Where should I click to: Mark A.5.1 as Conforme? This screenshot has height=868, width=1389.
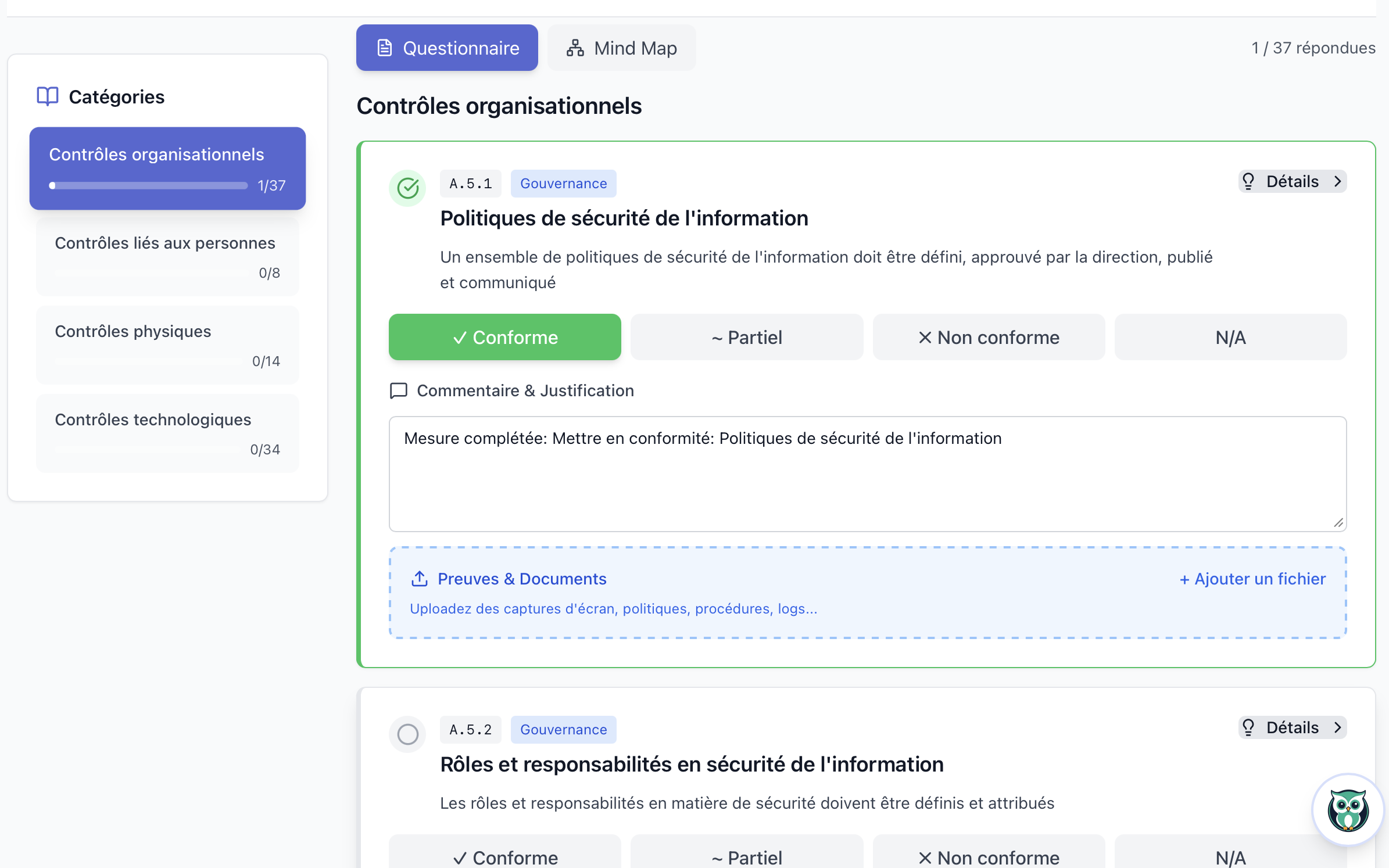(505, 337)
